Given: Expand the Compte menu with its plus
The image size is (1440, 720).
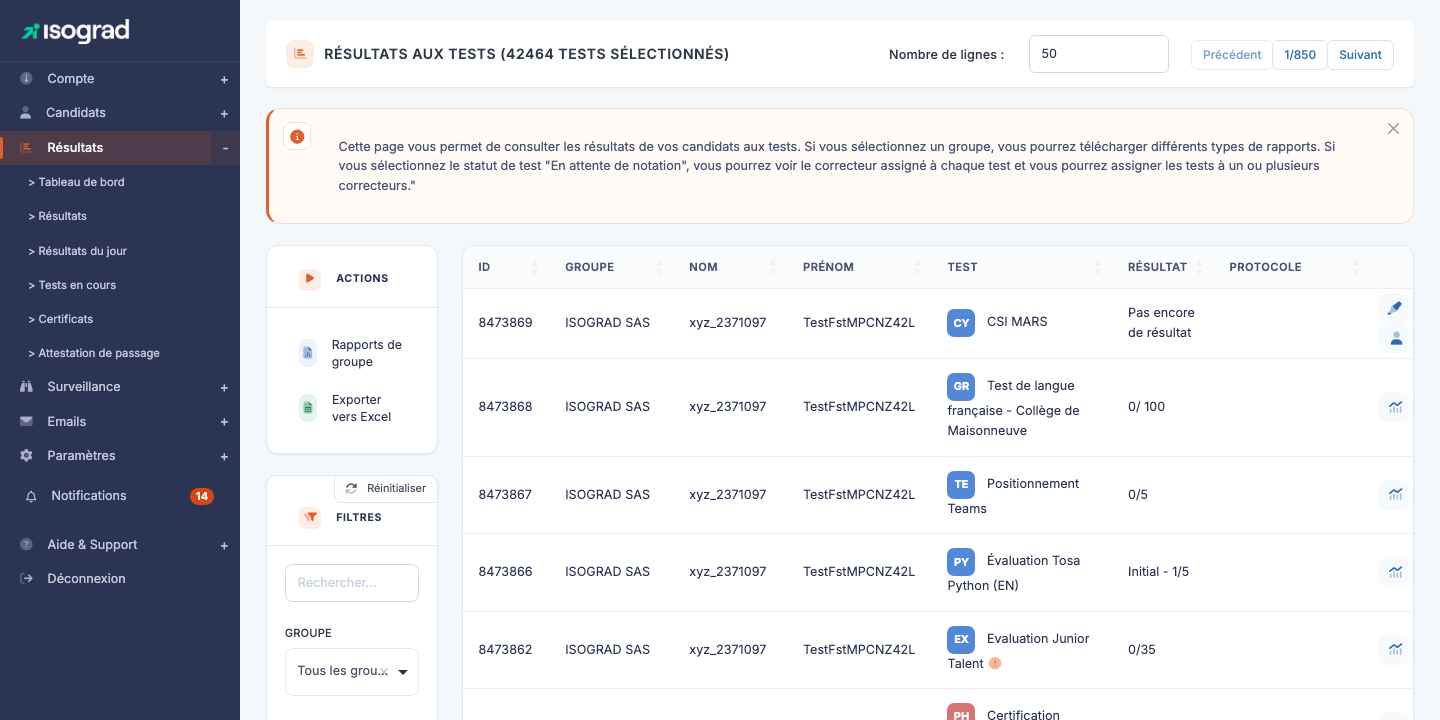Looking at the screenshot, I should coord(224,80).
